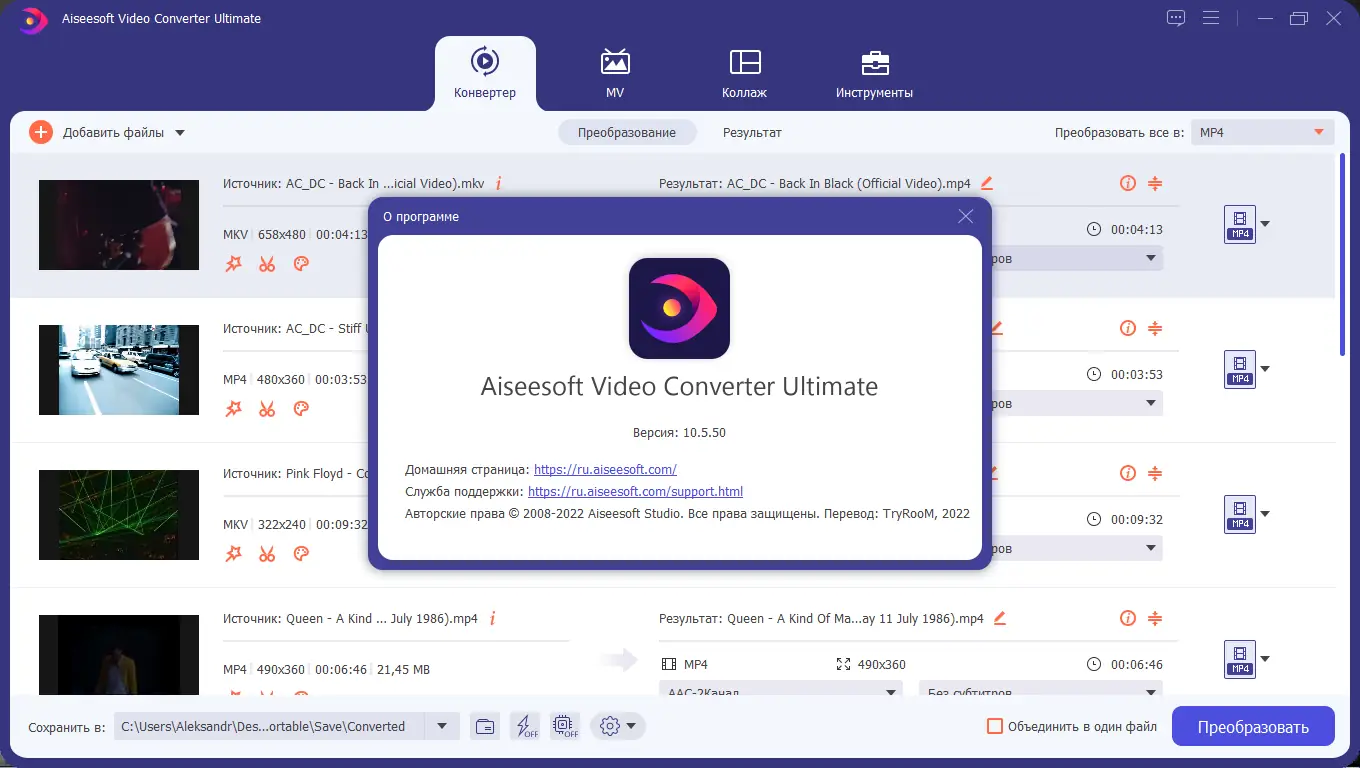The image size is (1360, 768).
Task: Click compress icon for the Pink Floyd row
Action: tap(1155, 473)
